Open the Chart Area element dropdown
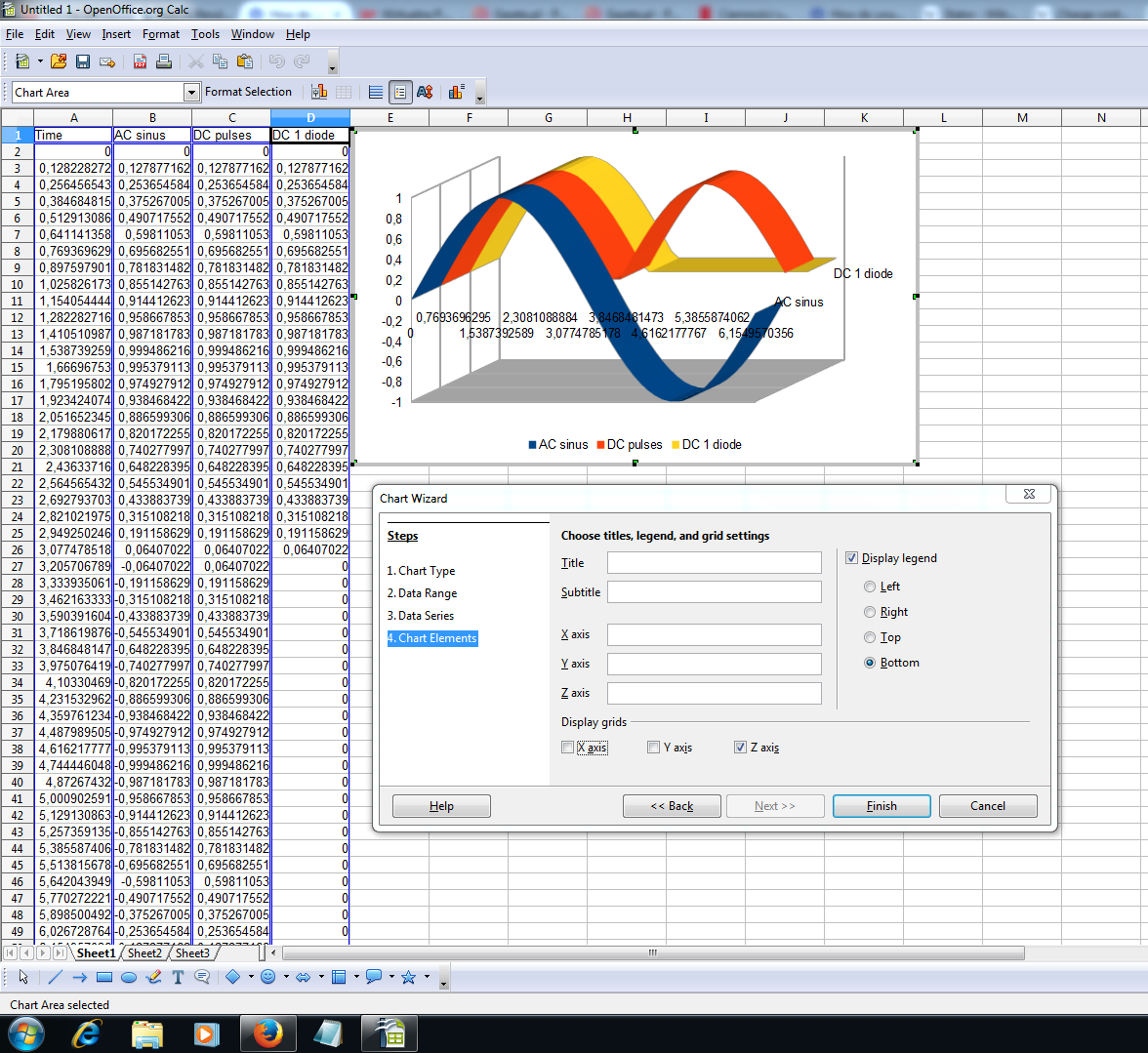This screenshot has width=1148, height=1053. click(x=191, y=92)
